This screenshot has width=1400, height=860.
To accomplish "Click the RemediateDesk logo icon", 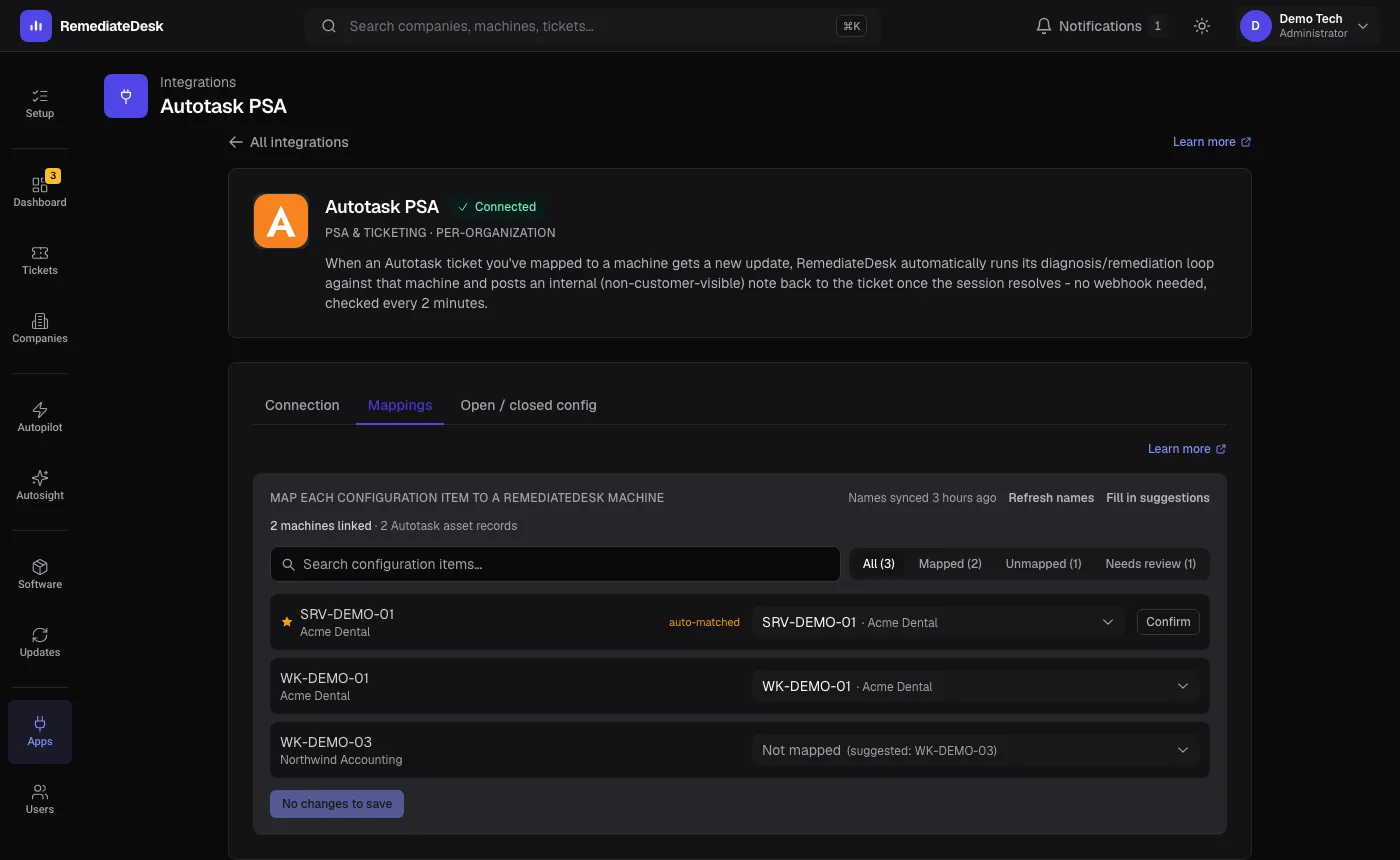I will [x=36, y=26].
